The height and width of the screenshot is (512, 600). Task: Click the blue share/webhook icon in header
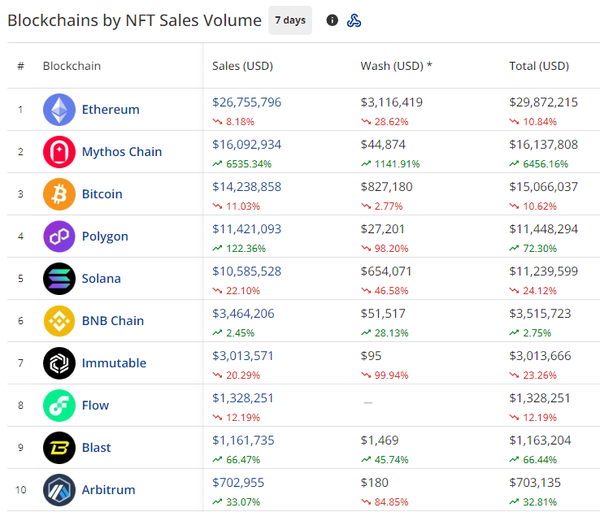coord(354,21)
